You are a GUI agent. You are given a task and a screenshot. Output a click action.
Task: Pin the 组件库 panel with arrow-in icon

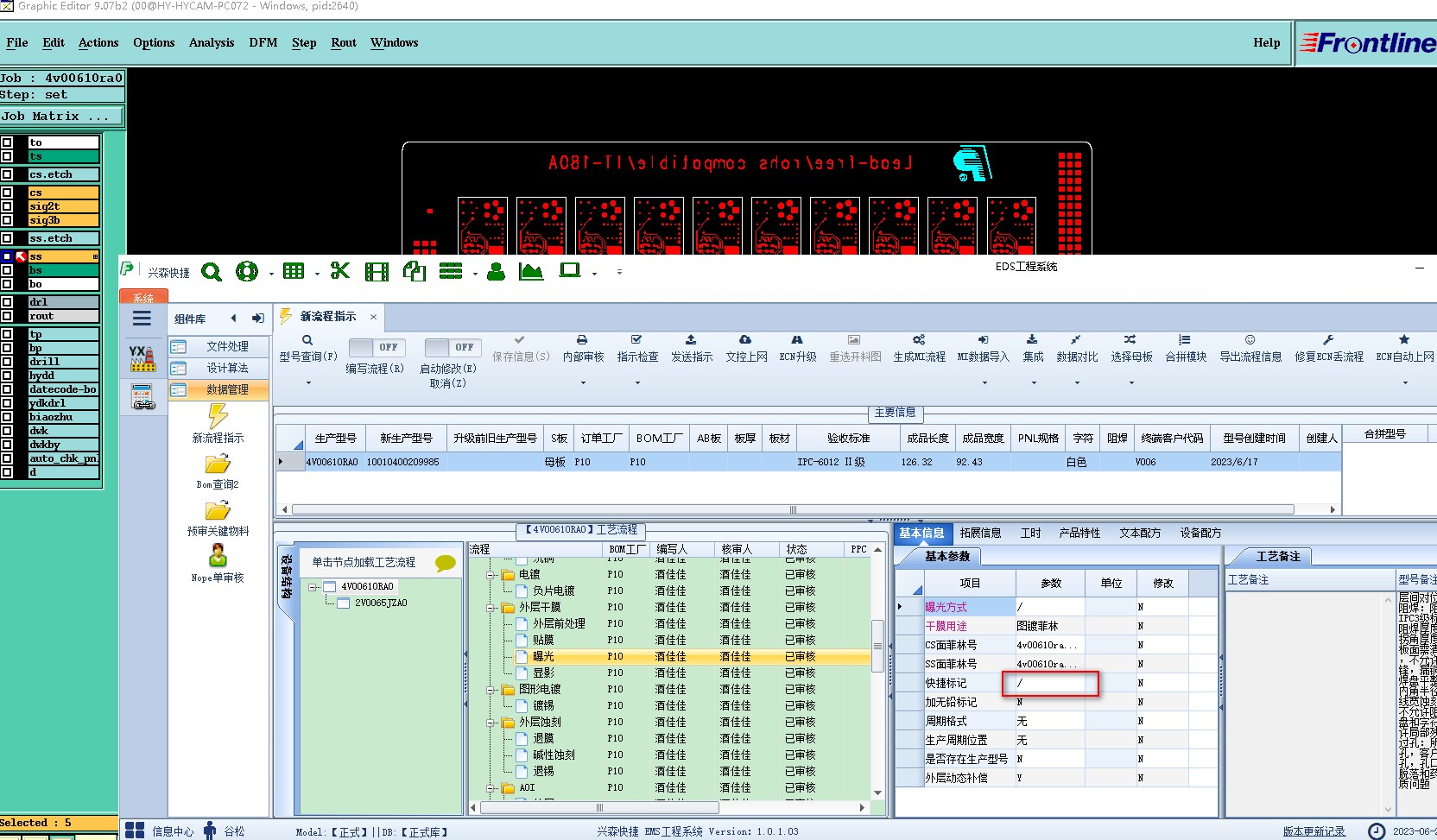(257, 319)
